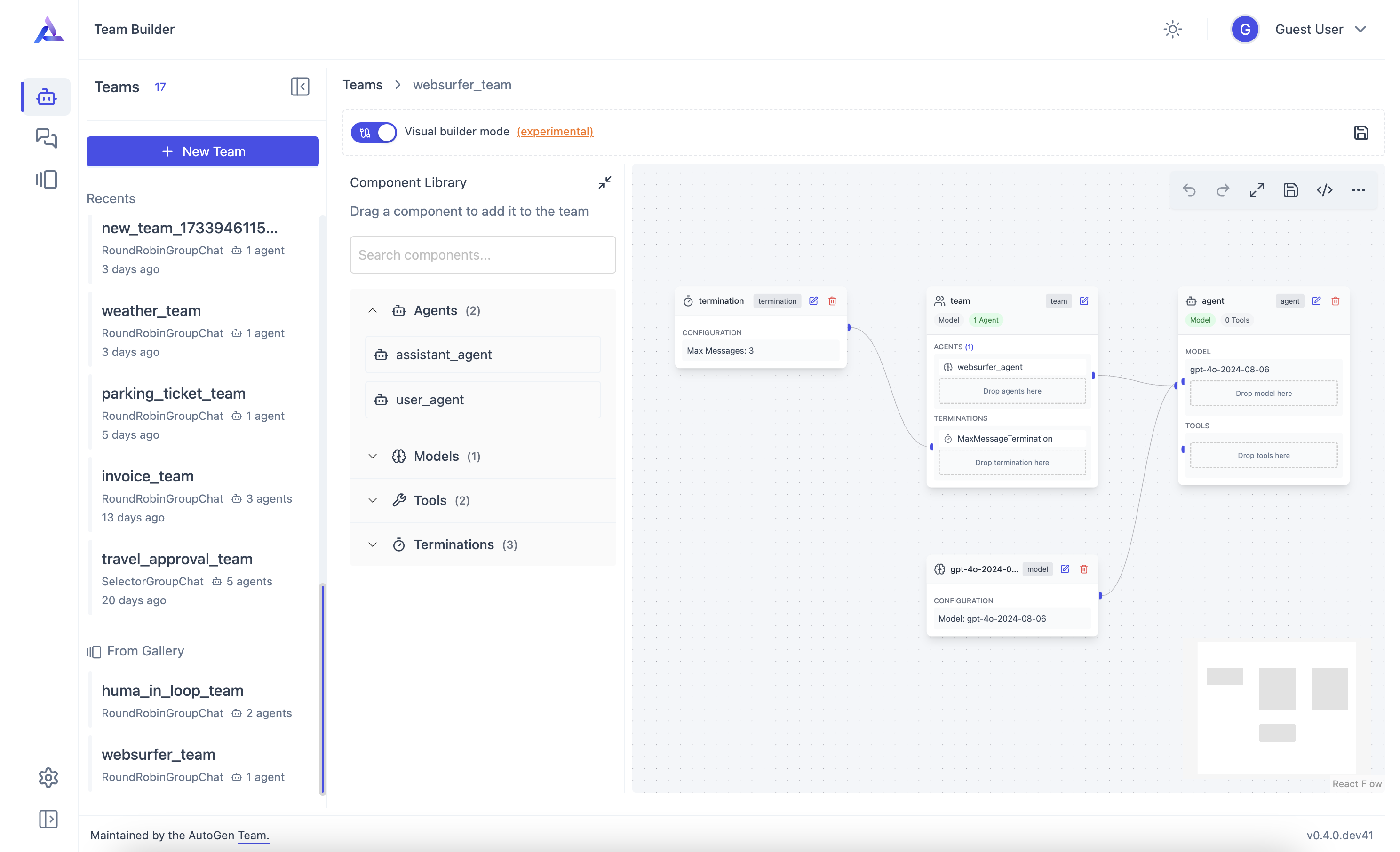The width and height of the screenshot is (1400, 852).
Task: Switch theme using the sun icon
Action: click(1172, 30)
